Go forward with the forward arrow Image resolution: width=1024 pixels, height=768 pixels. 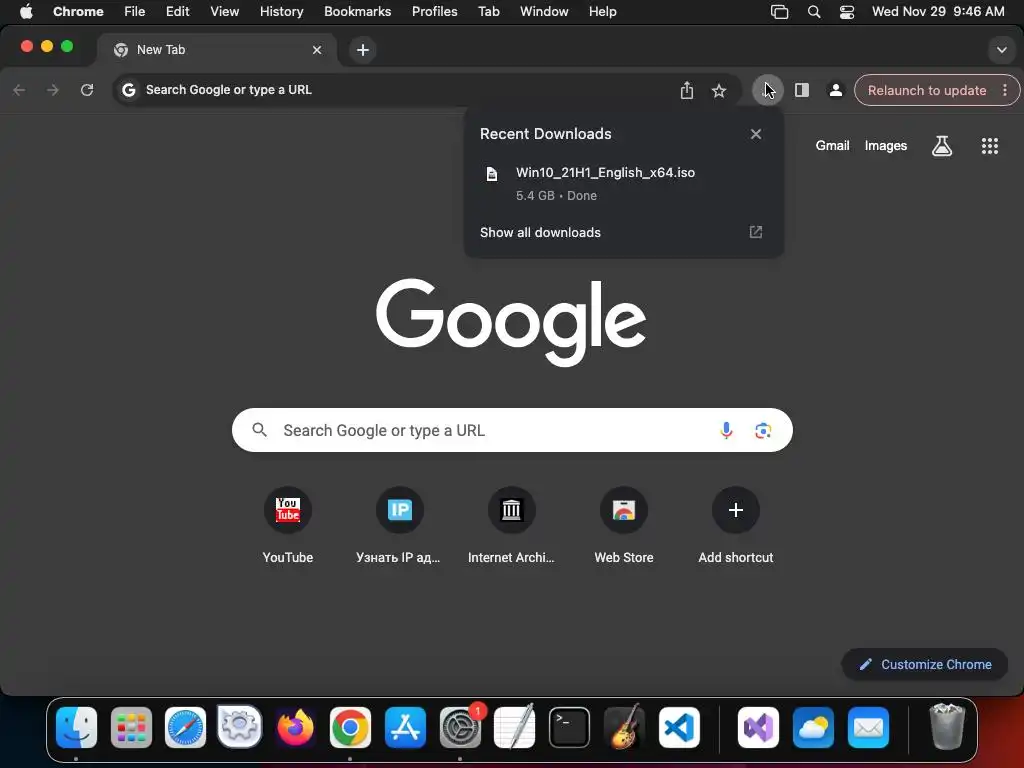coord(53,90)
